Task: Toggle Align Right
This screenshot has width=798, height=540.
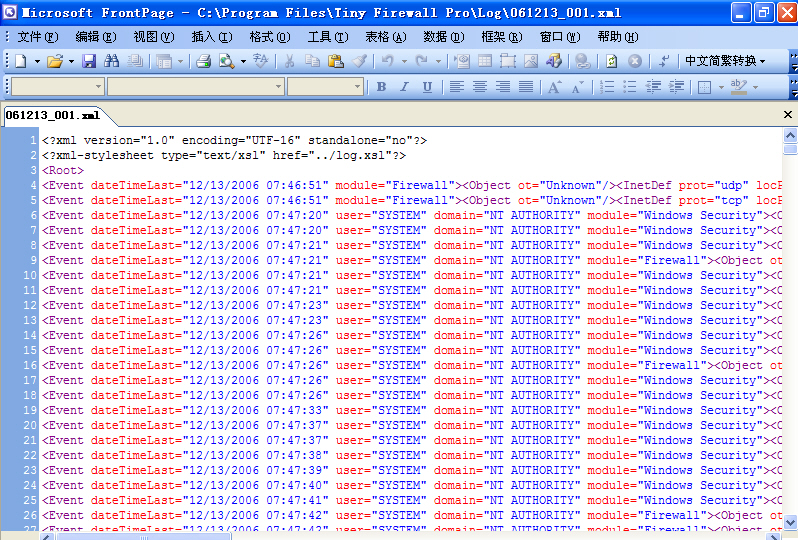Action: (x=503, y=87)
